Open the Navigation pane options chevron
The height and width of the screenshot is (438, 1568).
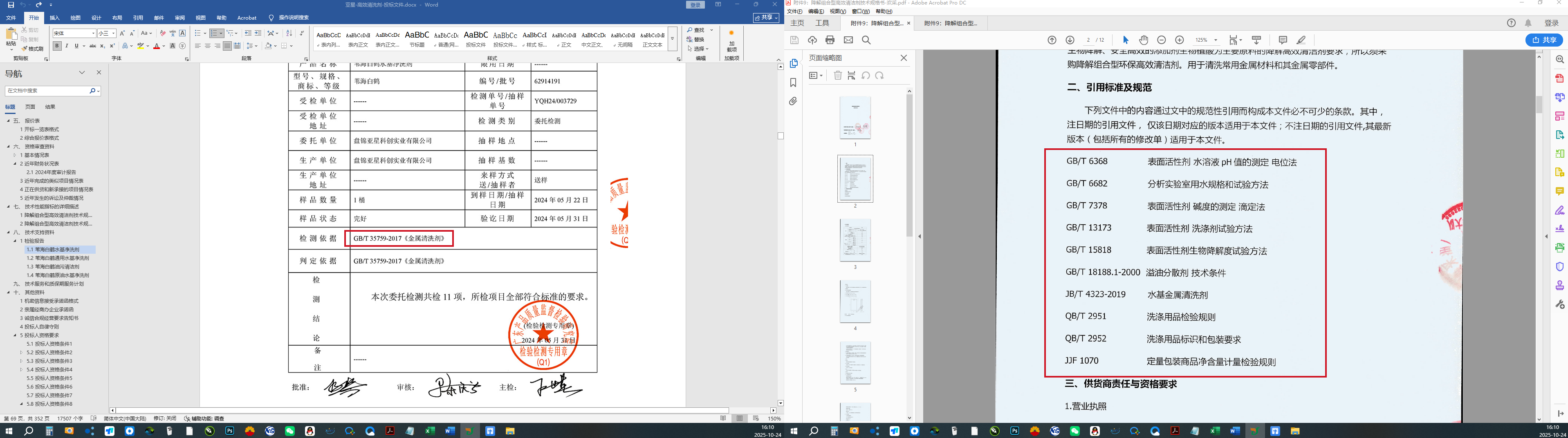coord(82,72)
